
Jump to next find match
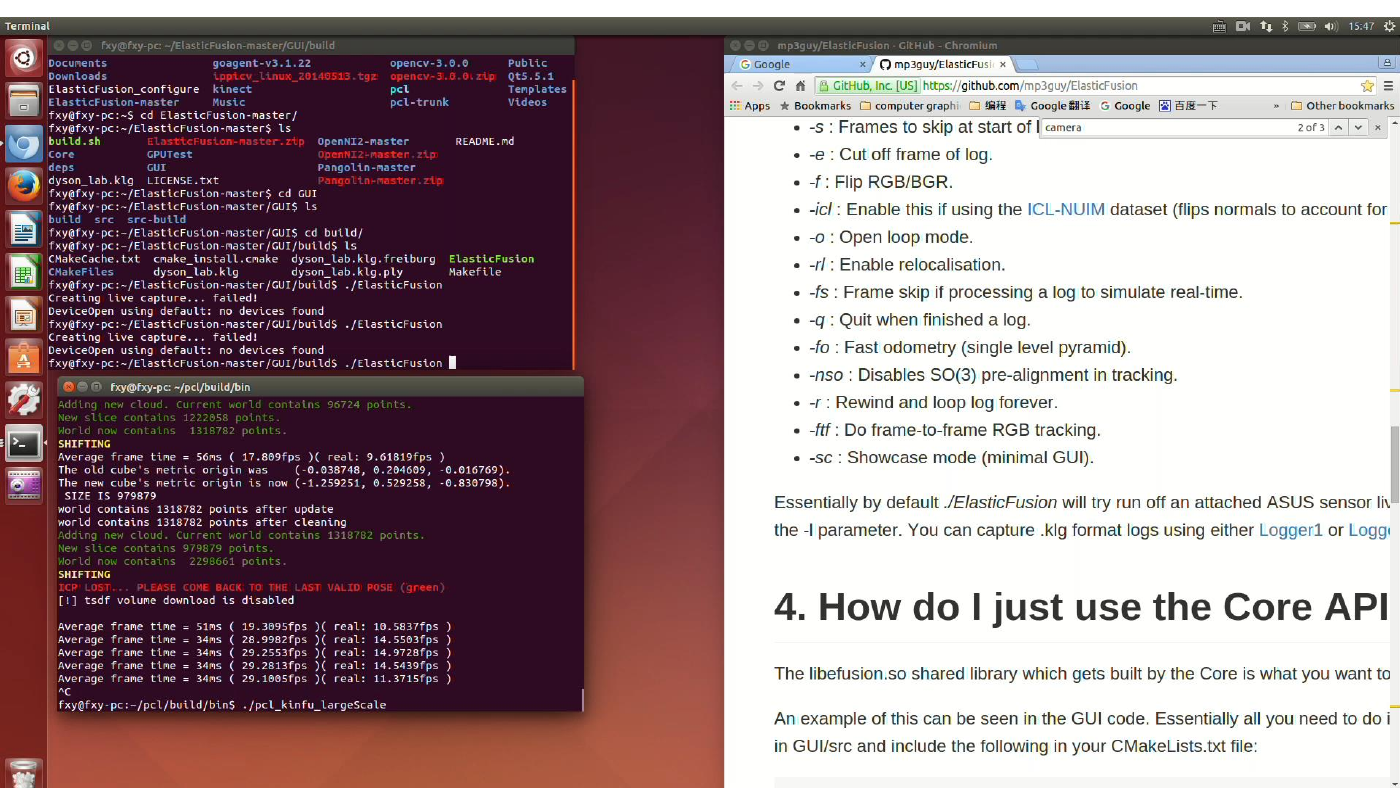[x=1358, y=127]
